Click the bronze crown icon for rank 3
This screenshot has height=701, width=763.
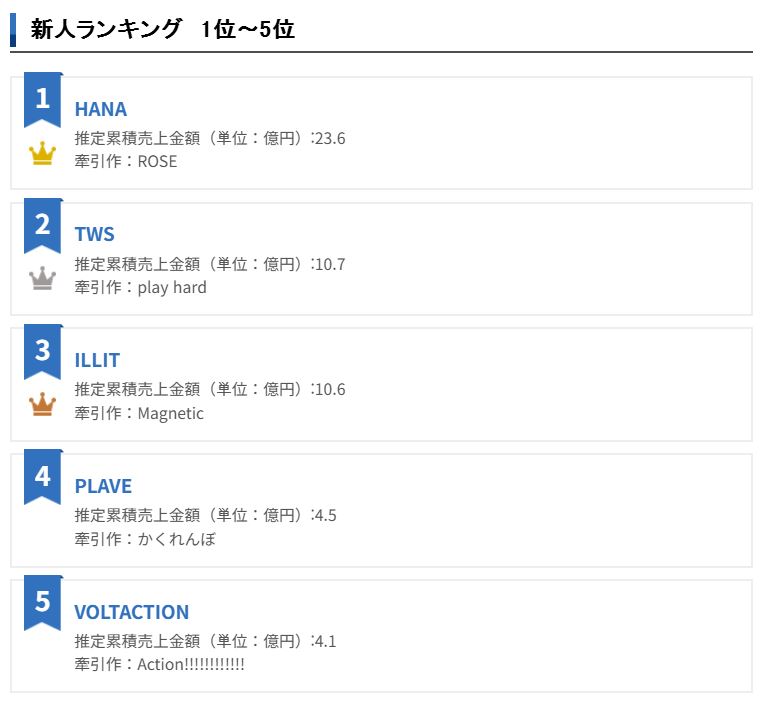42,404
